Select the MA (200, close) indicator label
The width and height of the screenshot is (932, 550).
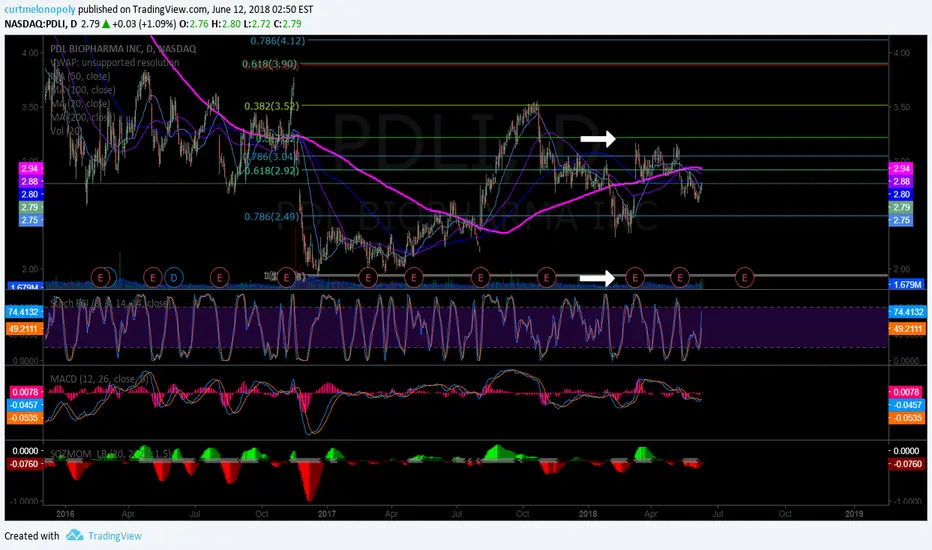(83, 117)
